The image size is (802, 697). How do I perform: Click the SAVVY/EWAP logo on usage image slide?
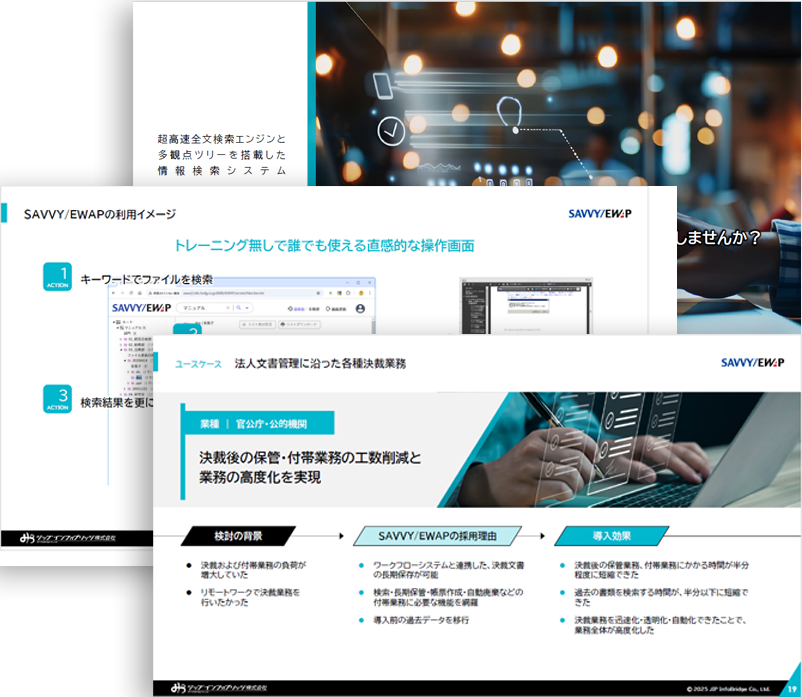(599, 213)
